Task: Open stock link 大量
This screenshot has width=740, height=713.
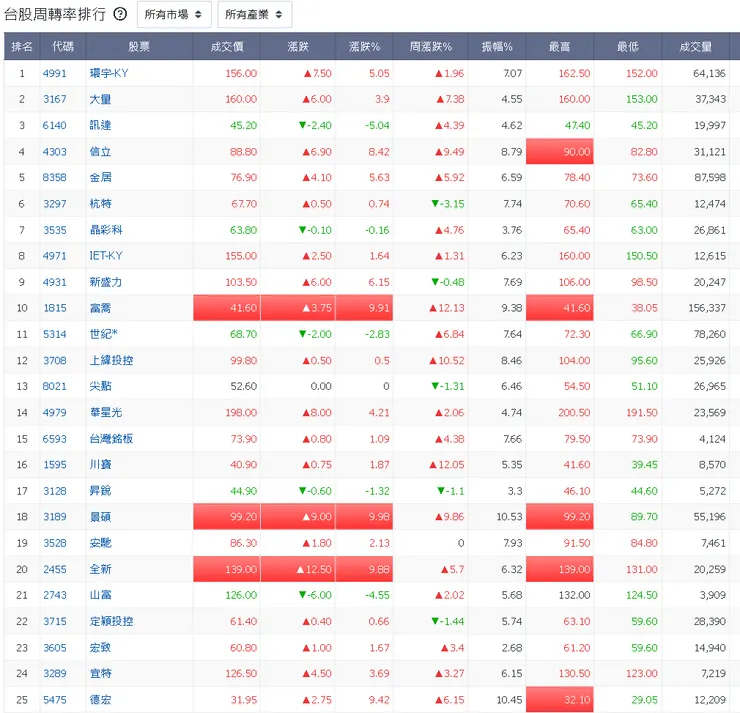Action: (101, 99)
